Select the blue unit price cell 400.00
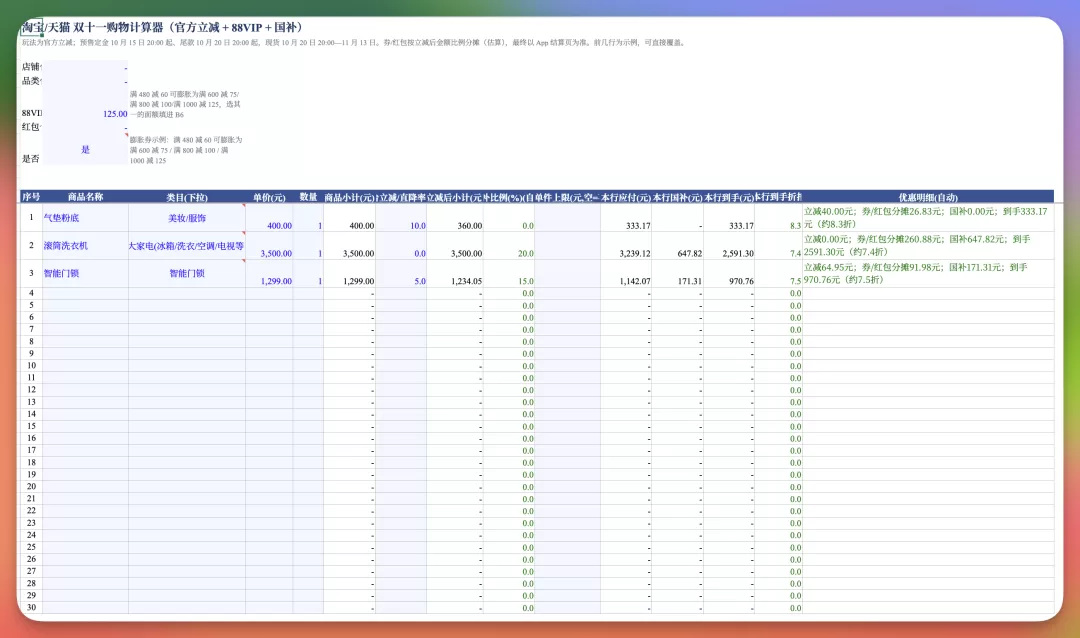 click(x=269, y=218)
